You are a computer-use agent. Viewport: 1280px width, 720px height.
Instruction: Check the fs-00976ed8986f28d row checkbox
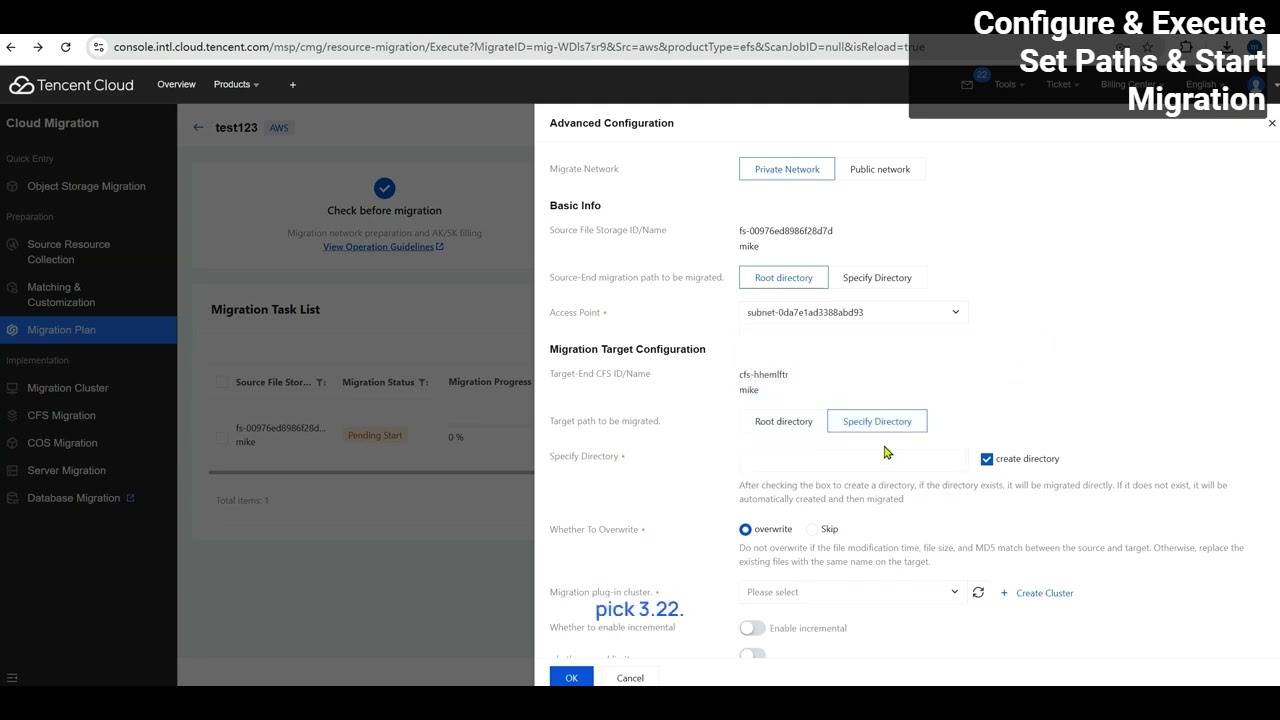[x=221, y=436]
